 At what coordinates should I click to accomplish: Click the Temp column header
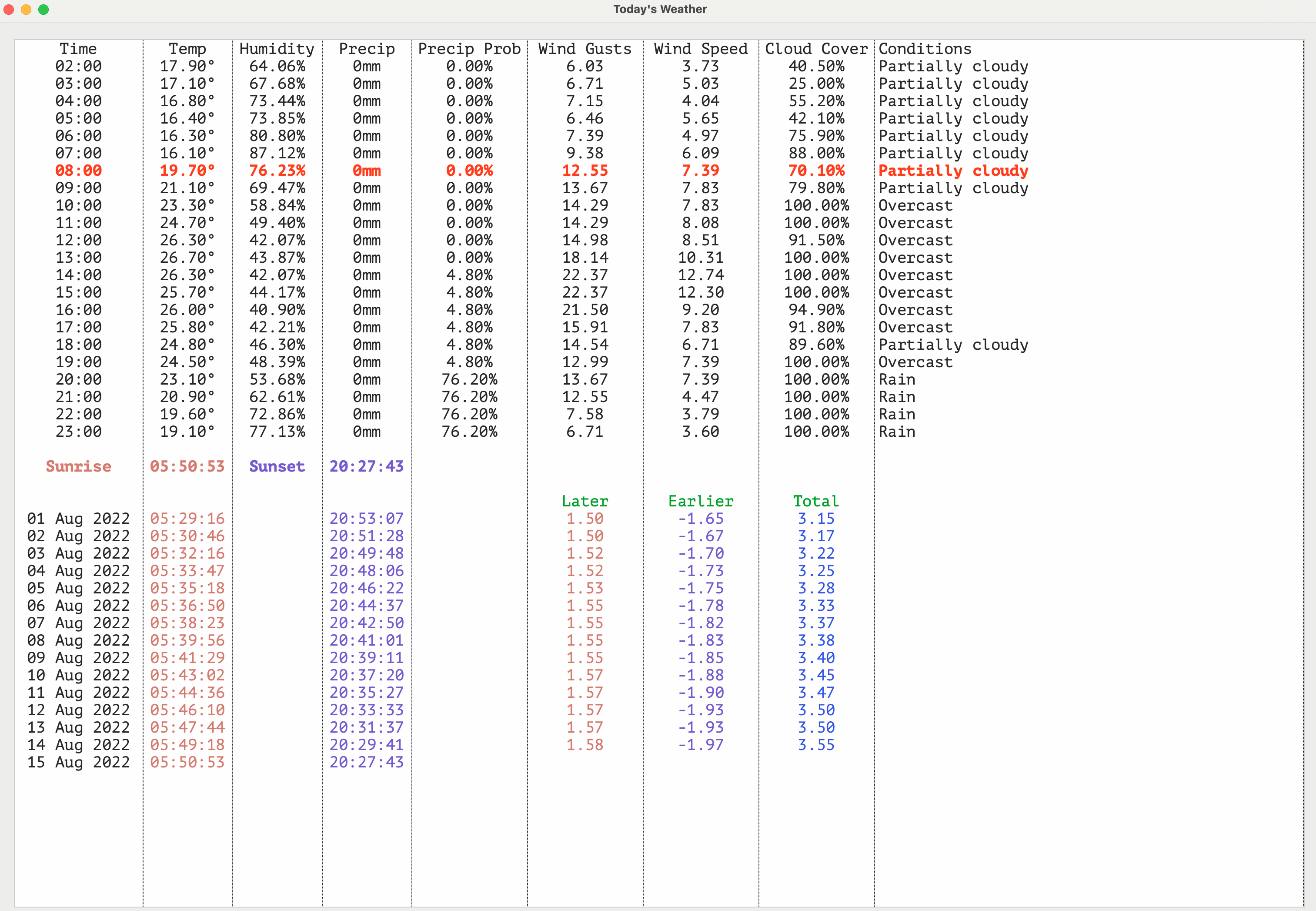(x=187, y=49)
